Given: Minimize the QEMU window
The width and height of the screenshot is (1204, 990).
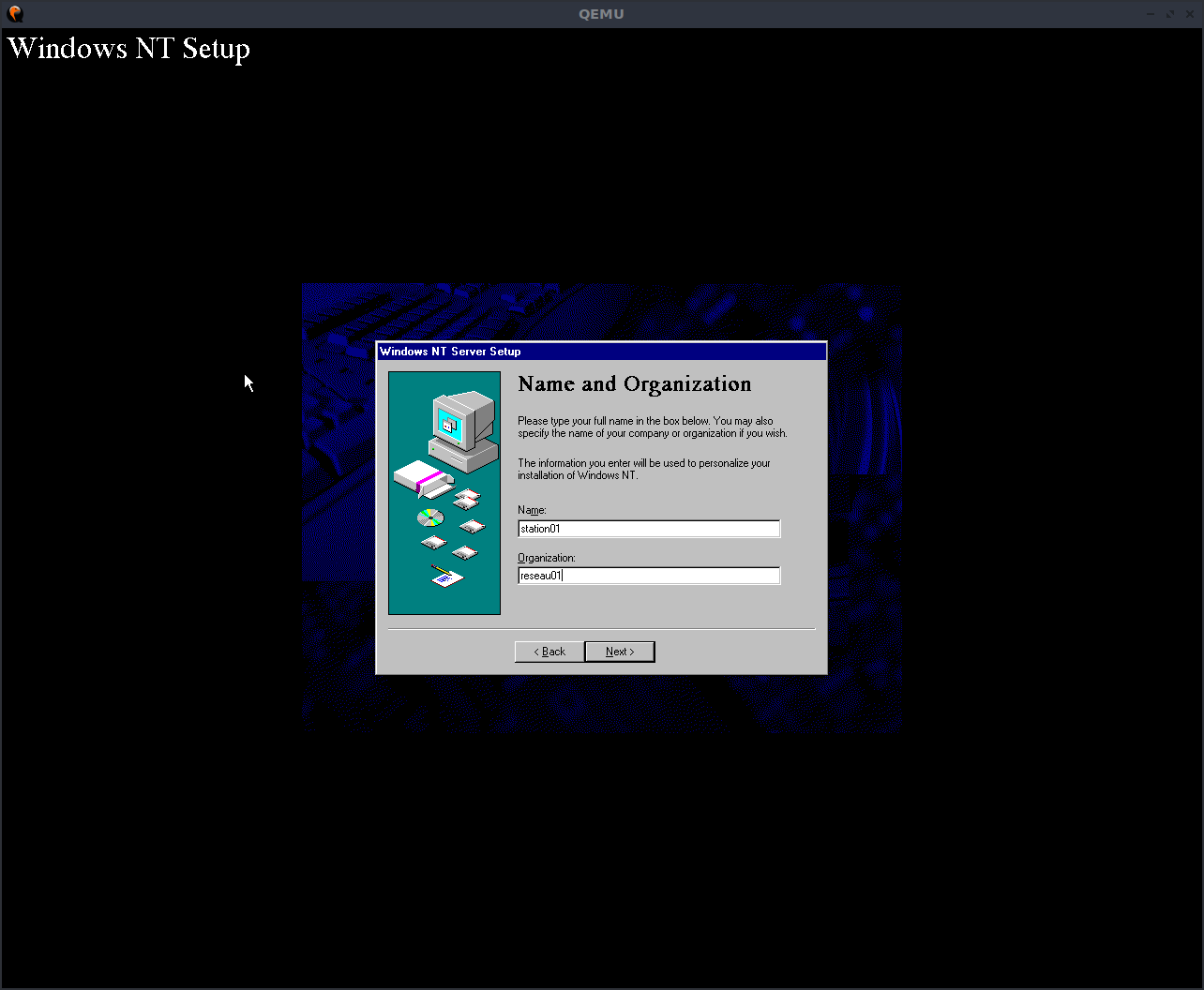Looking at the screenshot, I should tap(1151, 14).
